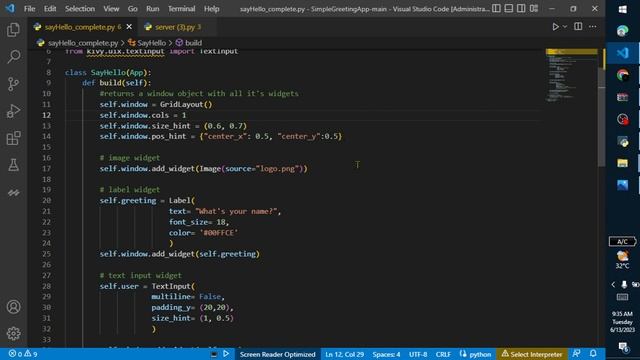Click the weather 32°C taskbar widget

point(622,260)
